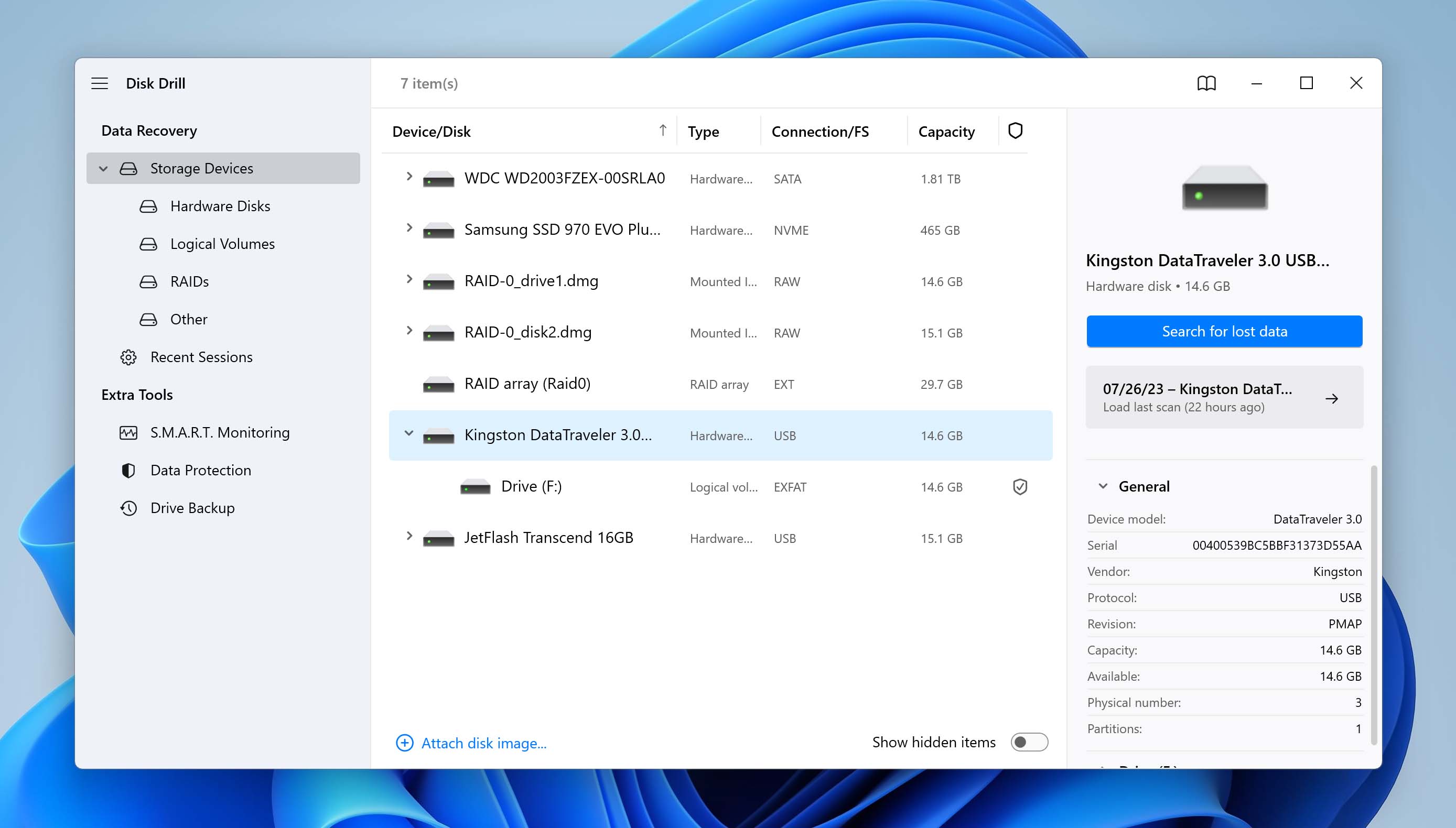This screenshot has width=1456, height=828.
Task: Click Search for lost data button
Action: (1224, 332)
